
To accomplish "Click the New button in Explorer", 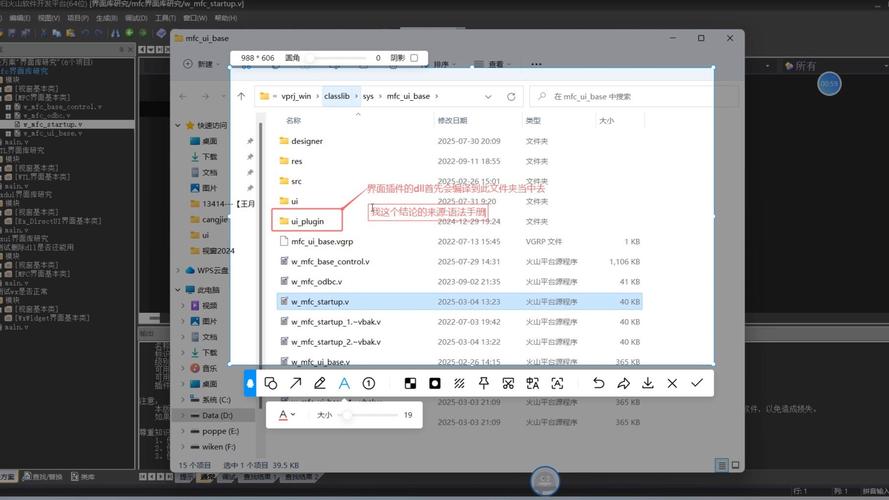I will (200, 64).
